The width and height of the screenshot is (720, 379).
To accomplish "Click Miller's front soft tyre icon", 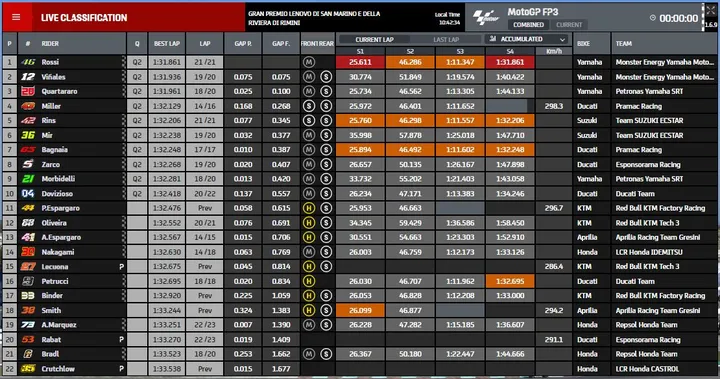I will click(x=309, y=106).
